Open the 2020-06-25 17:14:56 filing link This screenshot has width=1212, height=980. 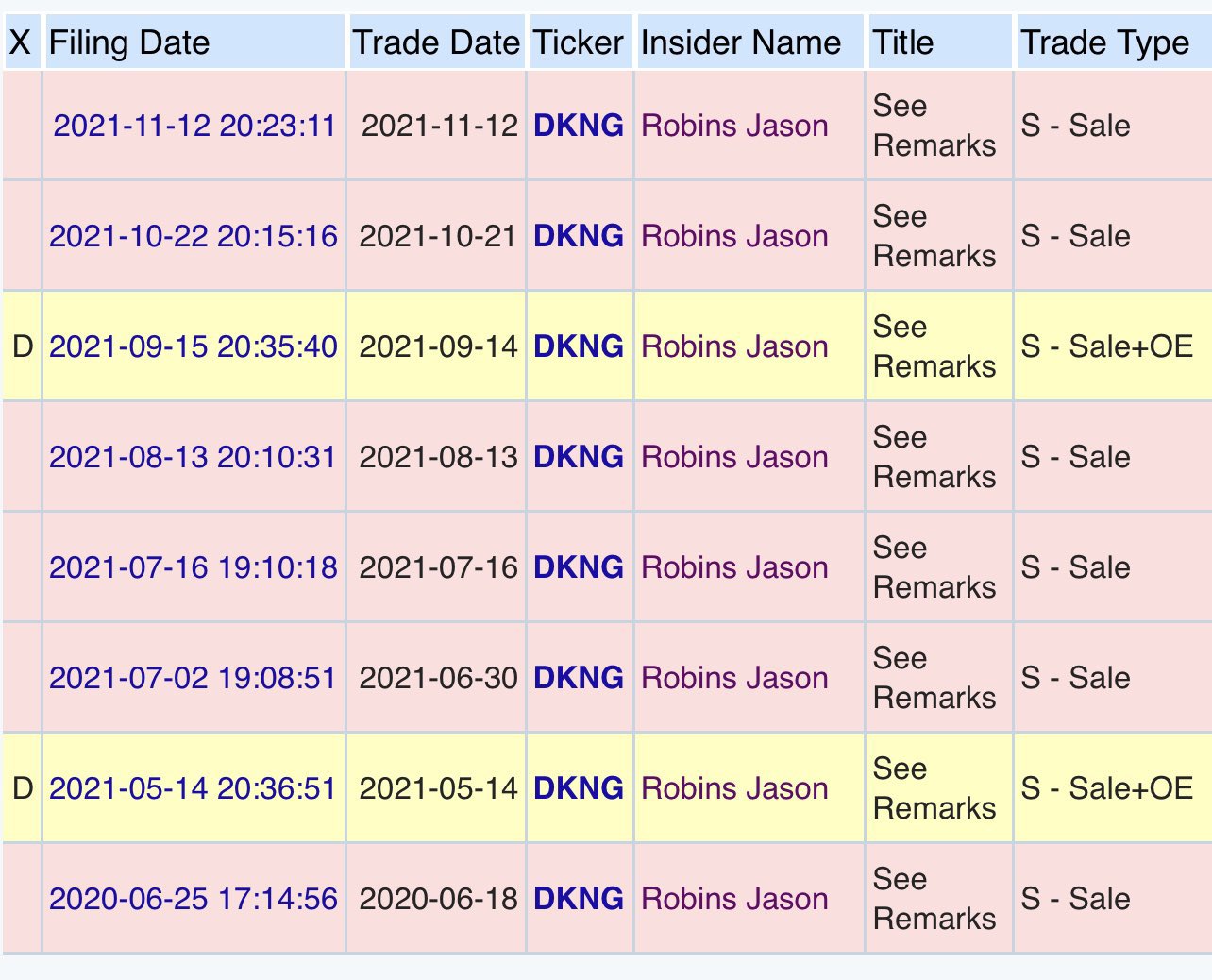tap(194, 899)
